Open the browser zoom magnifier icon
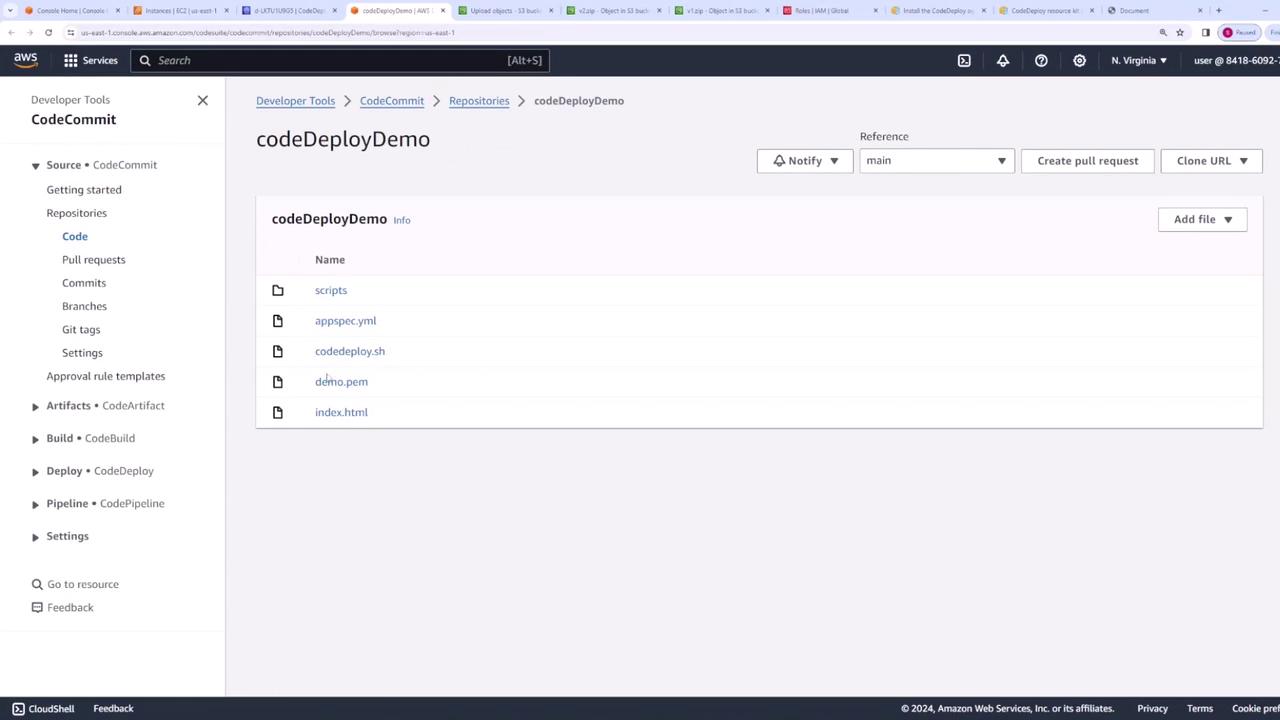 click(x=1163, y=32)
